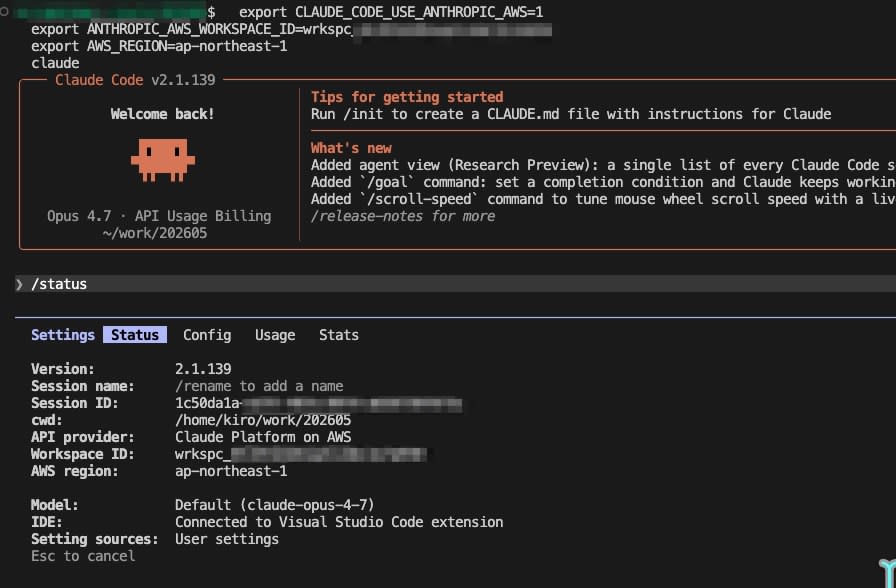
Task: Open the Usage tab
Action: (x=275, y=335)
